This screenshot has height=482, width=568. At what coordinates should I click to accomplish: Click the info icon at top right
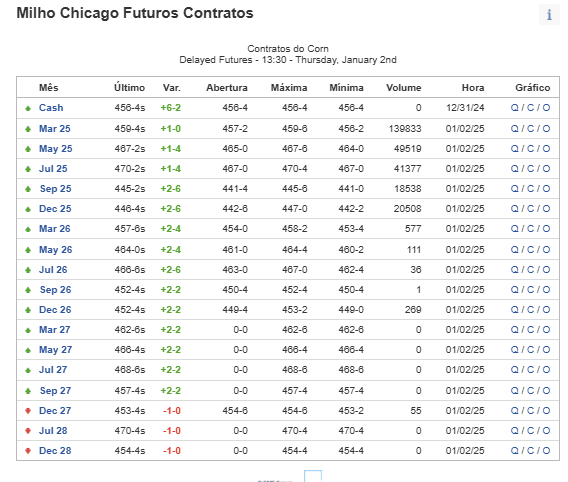[x=549, y=14]
